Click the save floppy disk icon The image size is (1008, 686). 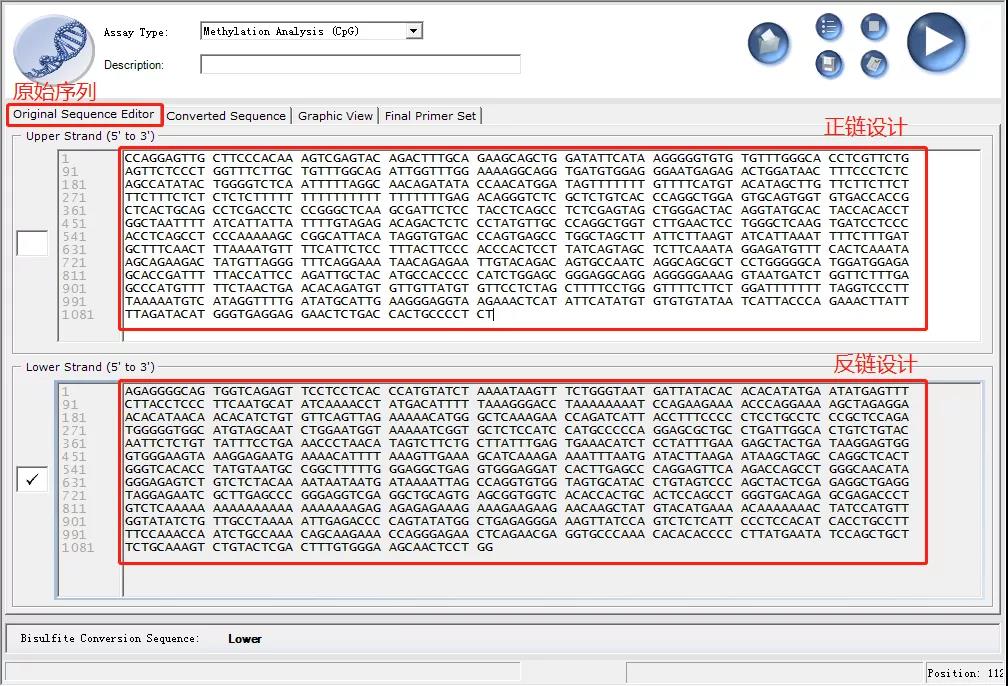[828, 65]
